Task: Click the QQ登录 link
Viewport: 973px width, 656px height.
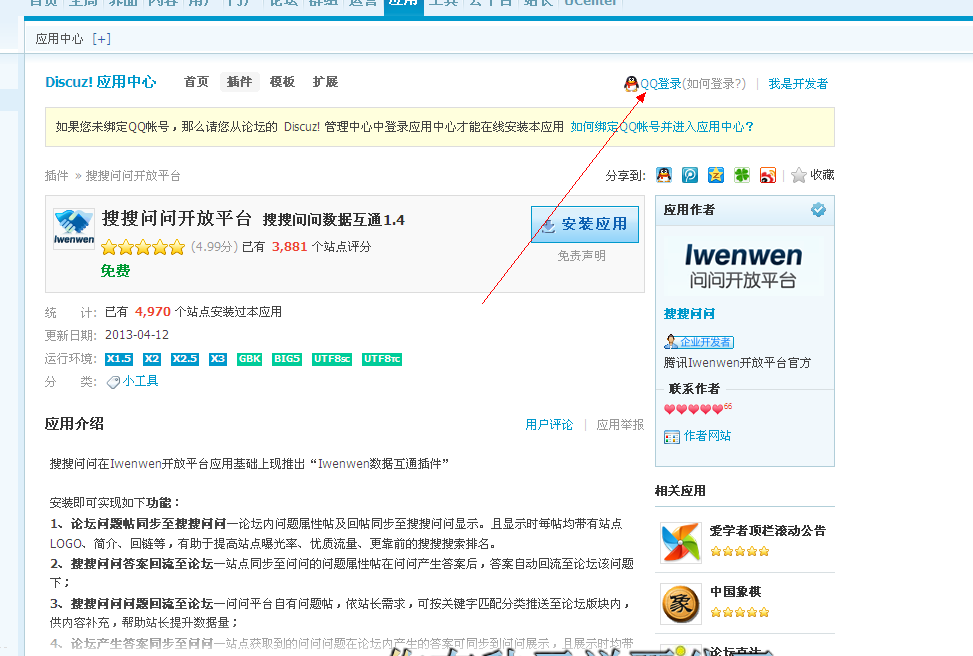Action: 661,84
